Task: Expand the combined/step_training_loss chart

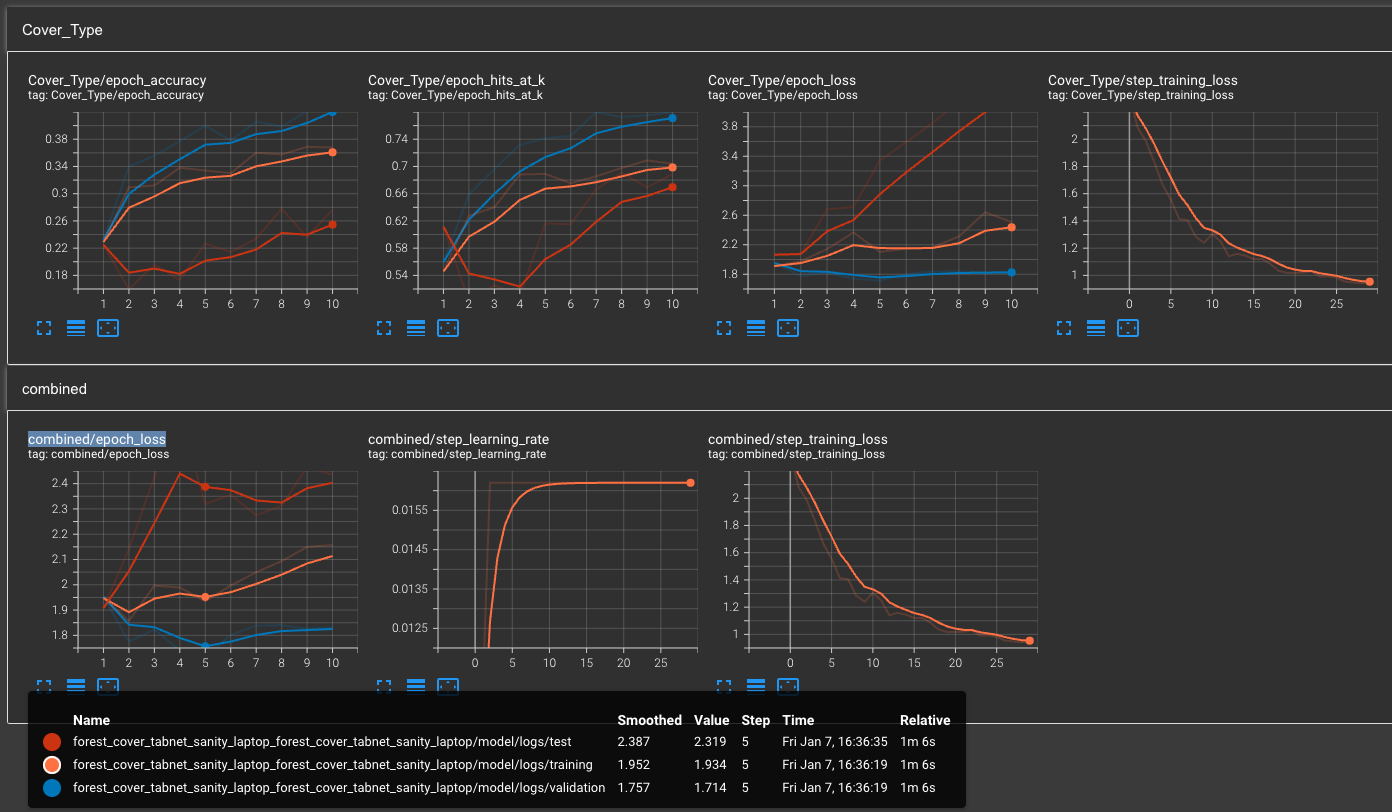Action: (724, 686)
